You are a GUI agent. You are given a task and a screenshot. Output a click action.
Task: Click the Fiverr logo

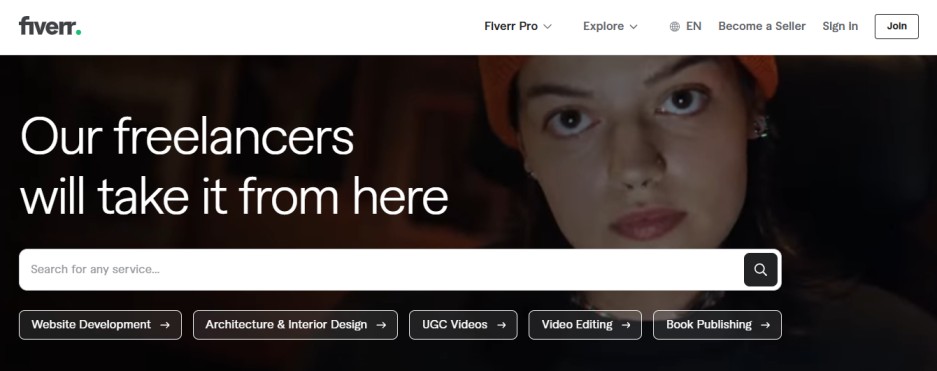[x=50, y=26]
